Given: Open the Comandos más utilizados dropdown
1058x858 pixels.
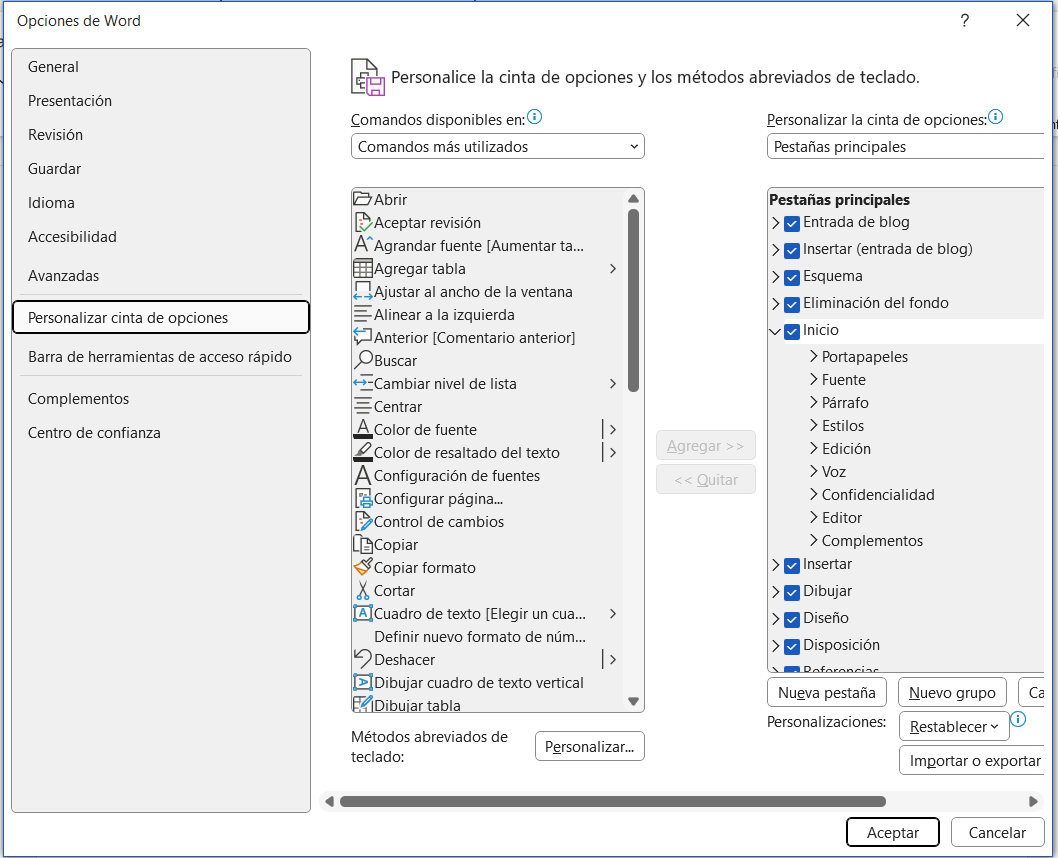Looking at the screenshot, I should pyautogui.click(x=497, y=147).
